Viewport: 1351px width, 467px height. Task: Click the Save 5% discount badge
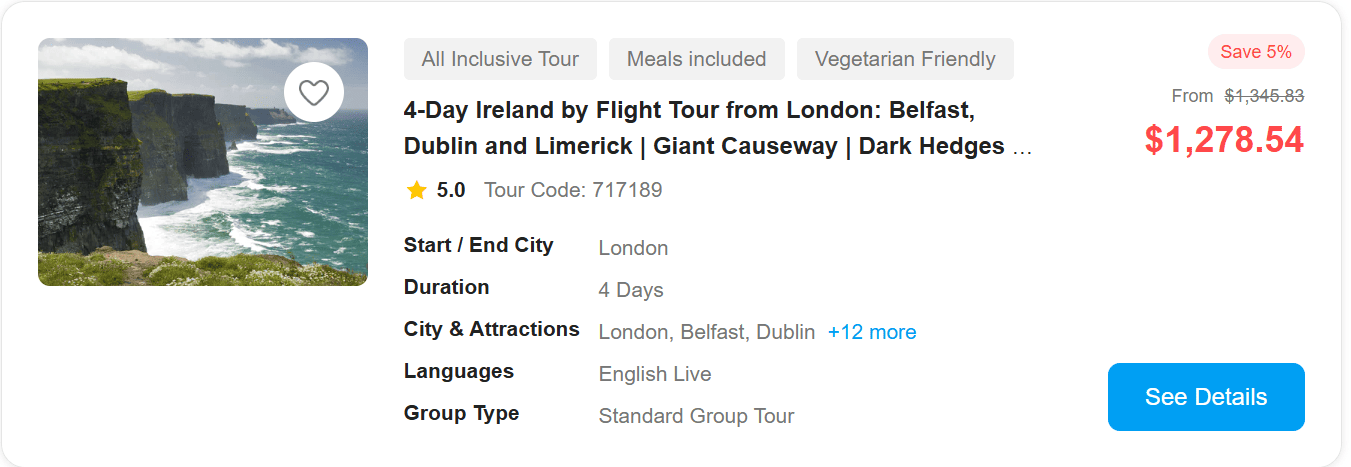click(x=1256, y=52)
